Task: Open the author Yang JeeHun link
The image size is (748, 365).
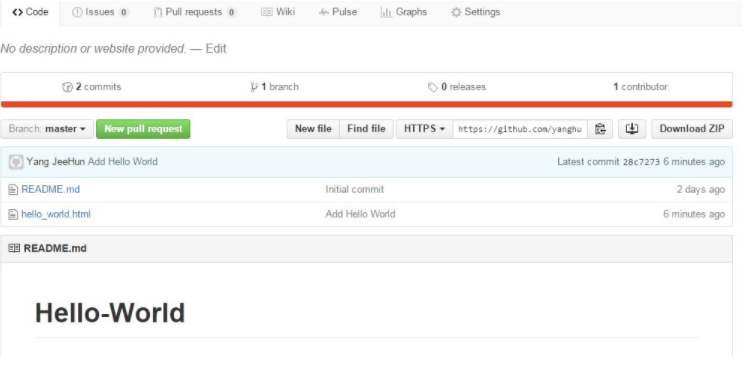Action: [x=56, y=162]
